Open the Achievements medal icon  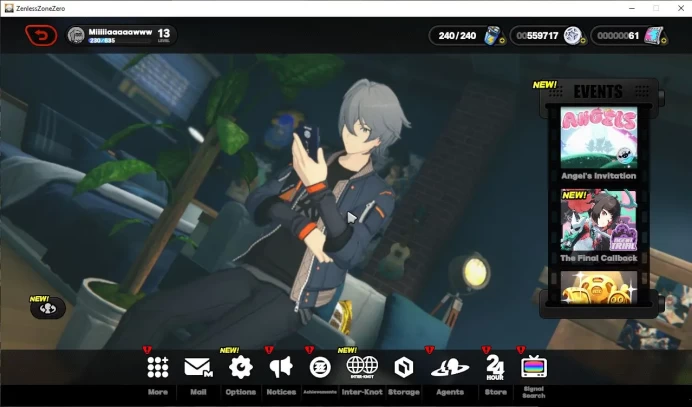pyautogui.click(x=320, y=367)
